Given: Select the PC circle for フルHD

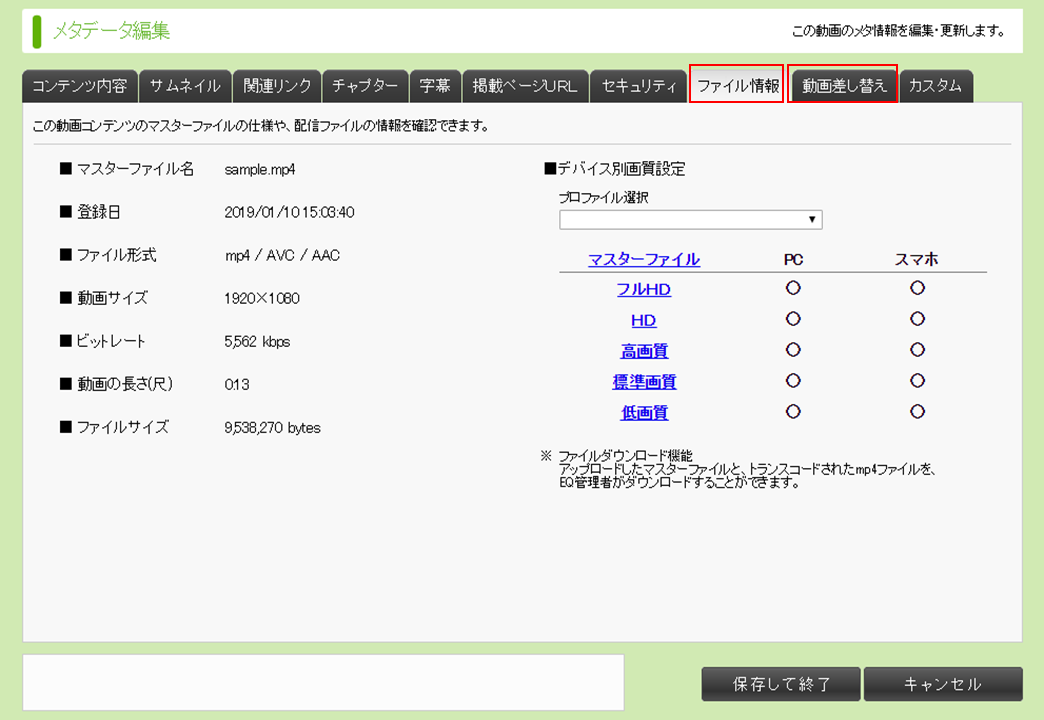Looking at the screenshot, I should click(x=793, y=288).
